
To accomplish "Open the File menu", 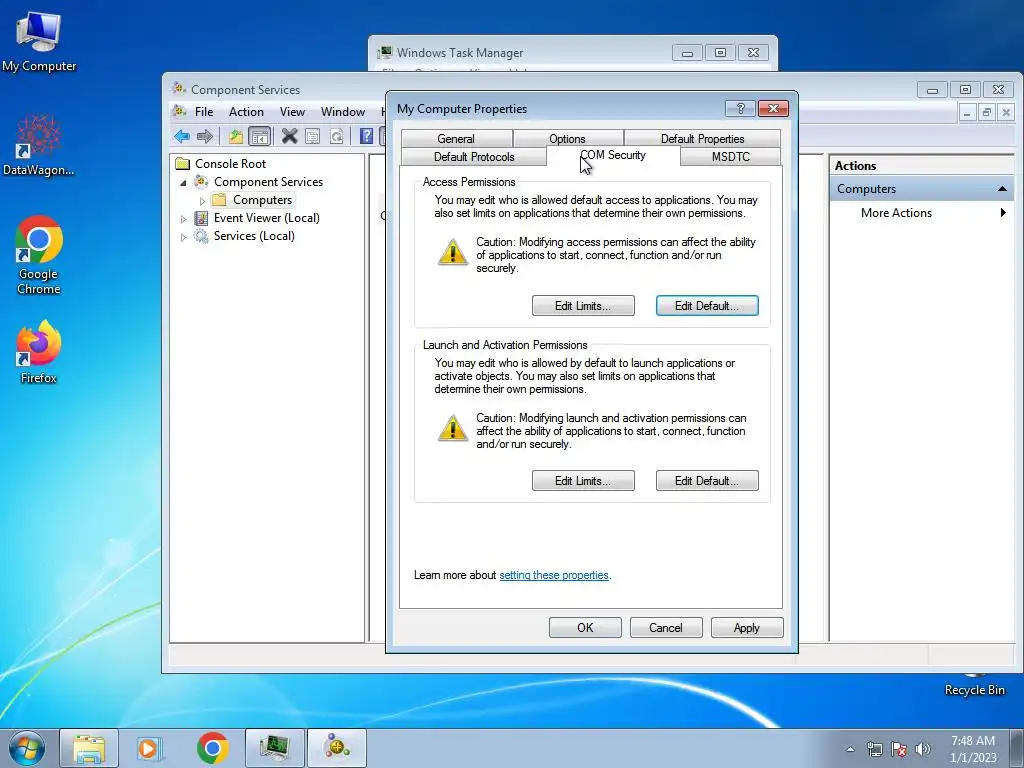I will coord(204,112).
